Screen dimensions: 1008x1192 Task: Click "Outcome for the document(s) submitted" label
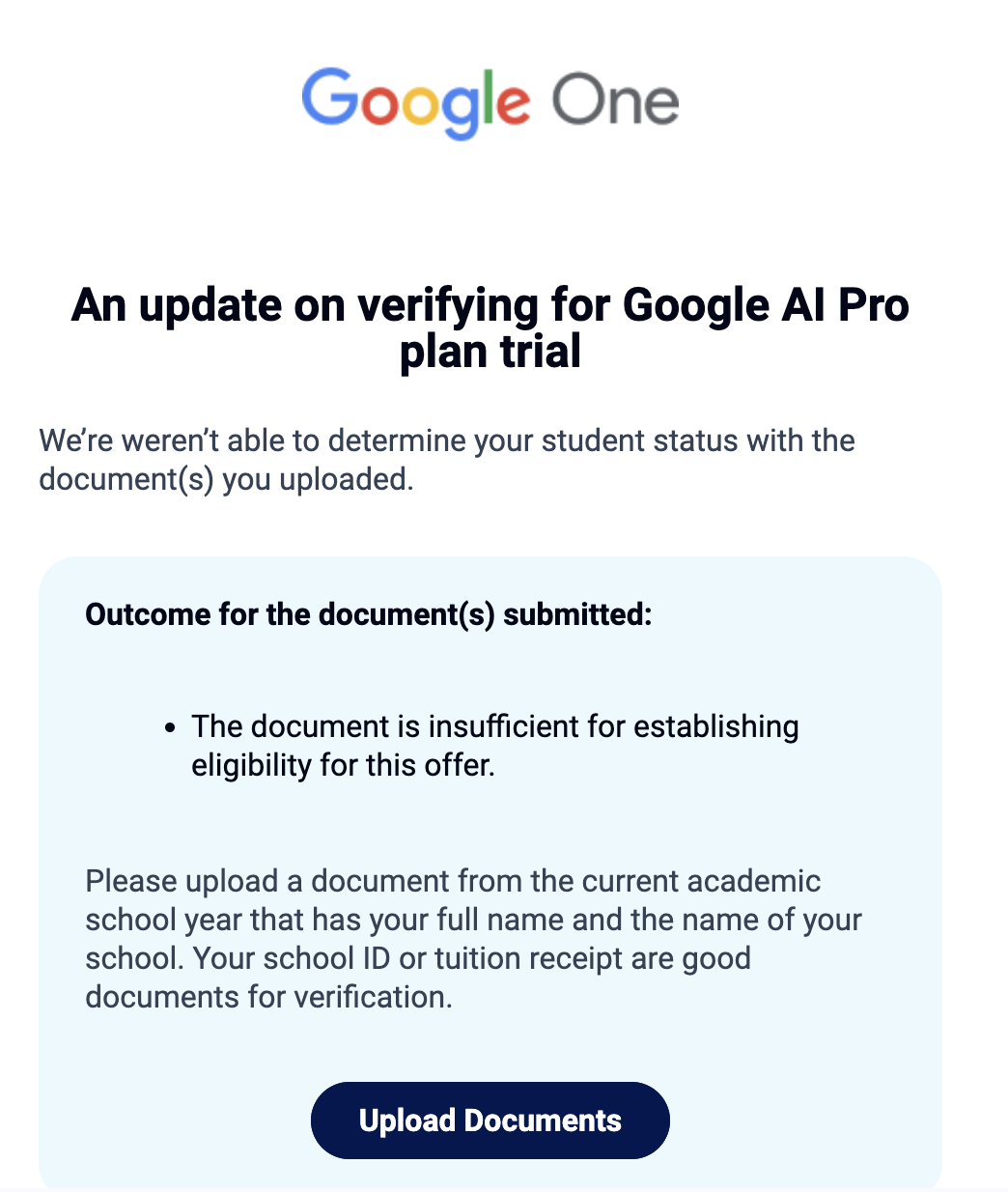click(369, 614)
